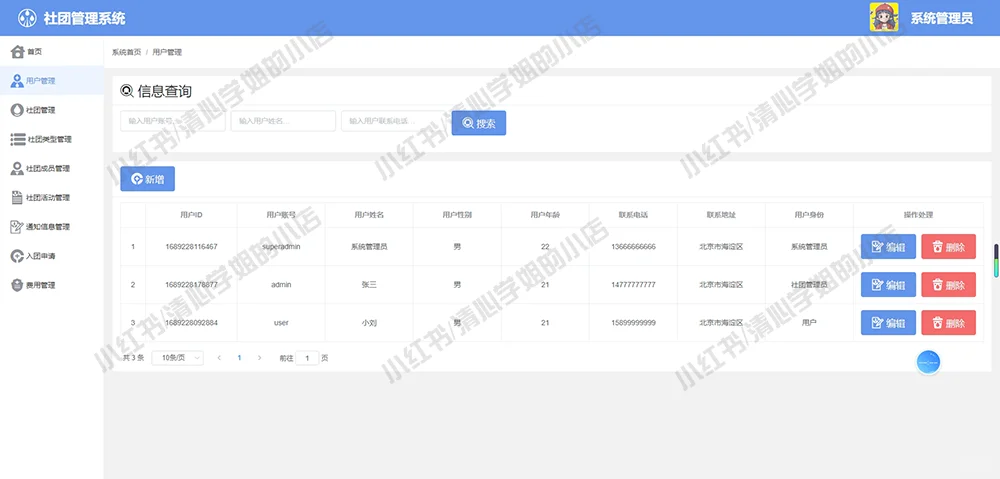This screenshot has width=1000, height=479.
Task: Delete the superadmin user row
Action: pos(948,247)
